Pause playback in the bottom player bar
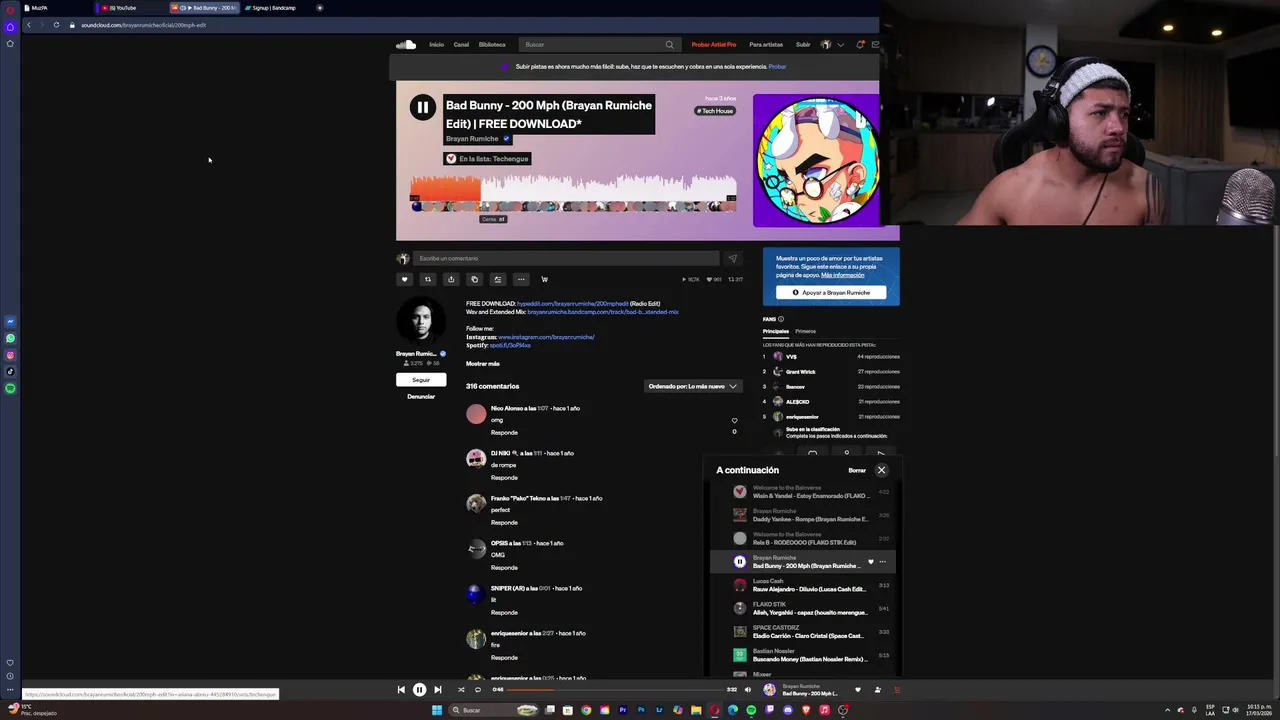The width and height of the screenshot is (1280, 720). (419, 689)
